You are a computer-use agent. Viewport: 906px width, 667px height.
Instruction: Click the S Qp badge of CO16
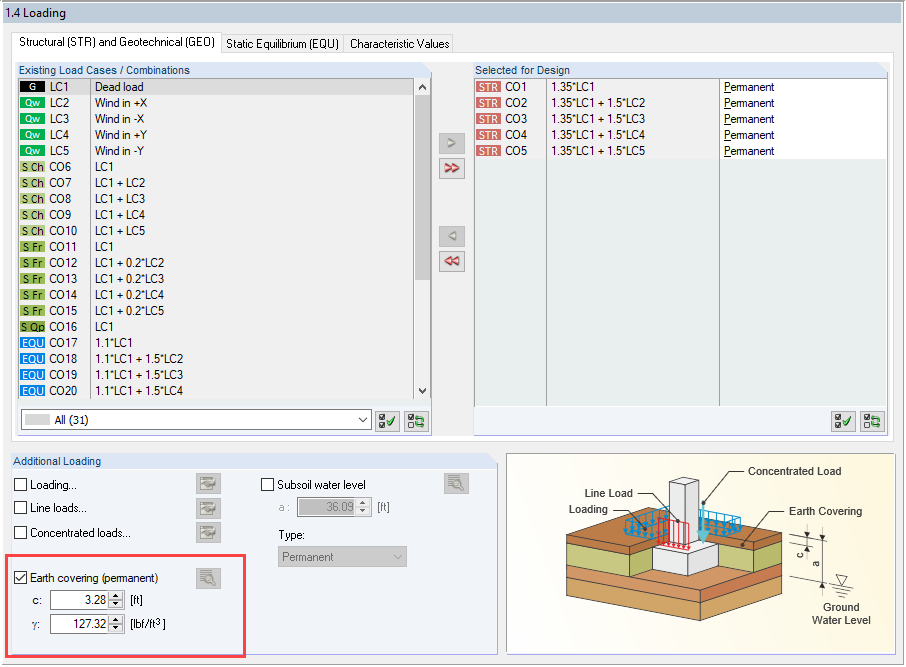point(32,327)
